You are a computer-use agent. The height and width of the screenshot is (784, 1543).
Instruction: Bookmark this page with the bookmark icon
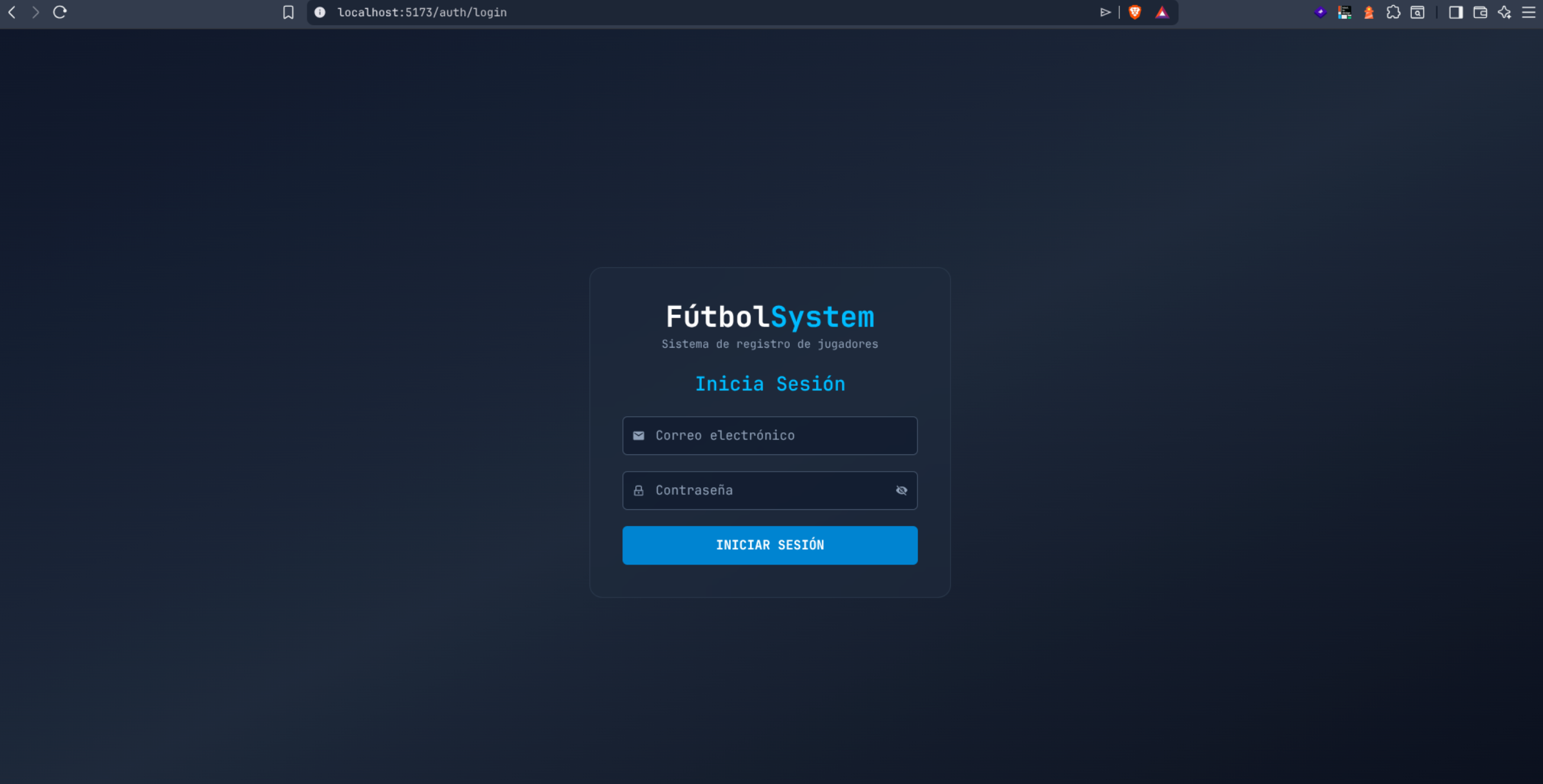pos(289,12)
